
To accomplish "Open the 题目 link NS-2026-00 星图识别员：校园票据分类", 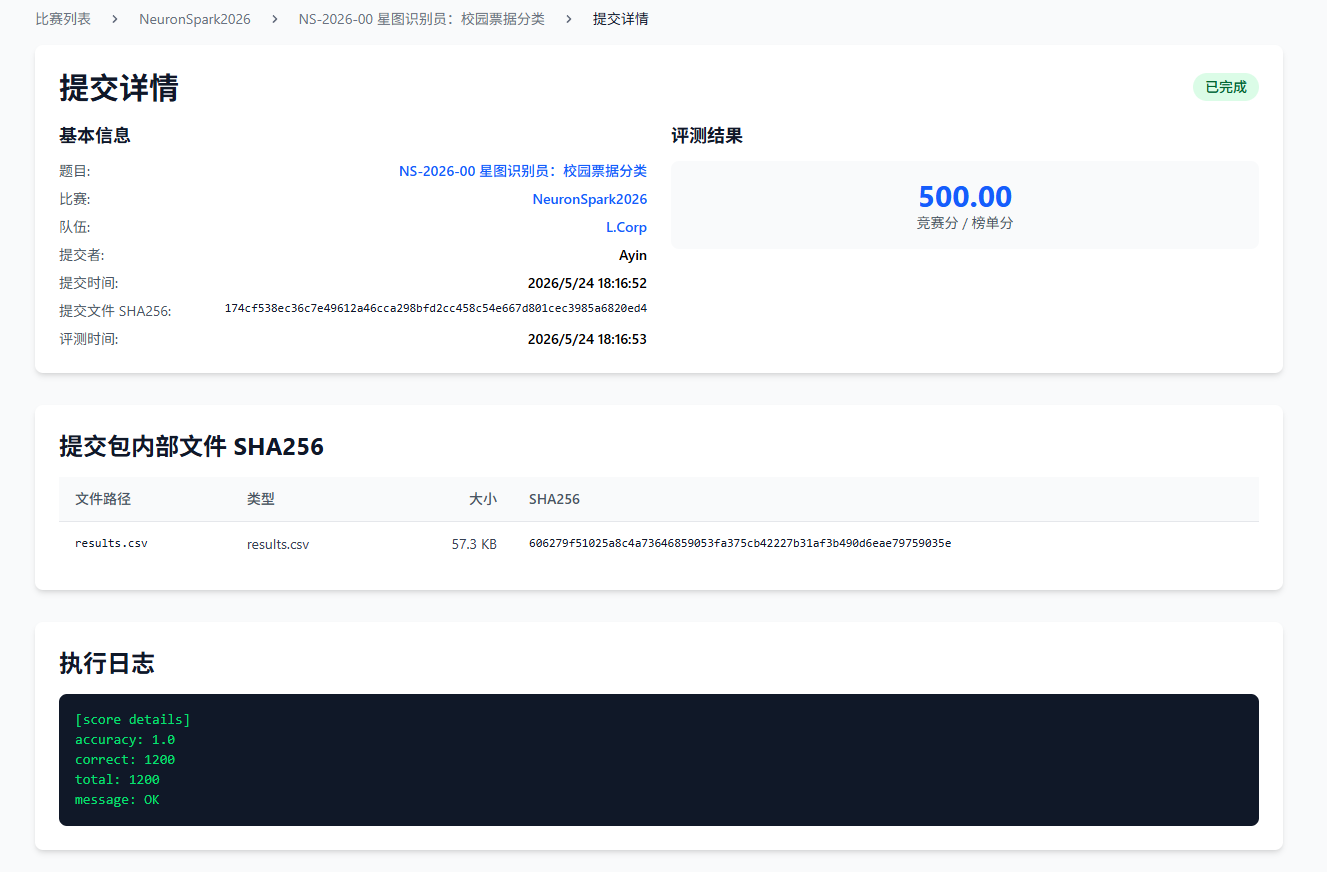I will coord(523,171).
